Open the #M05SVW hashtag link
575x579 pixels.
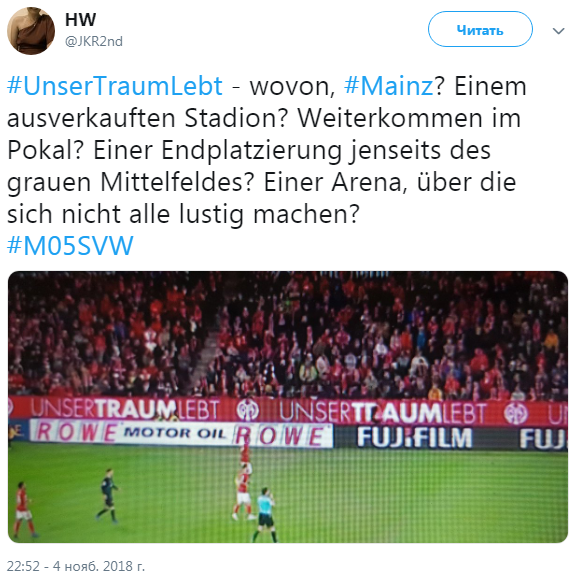(x=70, y=246)
